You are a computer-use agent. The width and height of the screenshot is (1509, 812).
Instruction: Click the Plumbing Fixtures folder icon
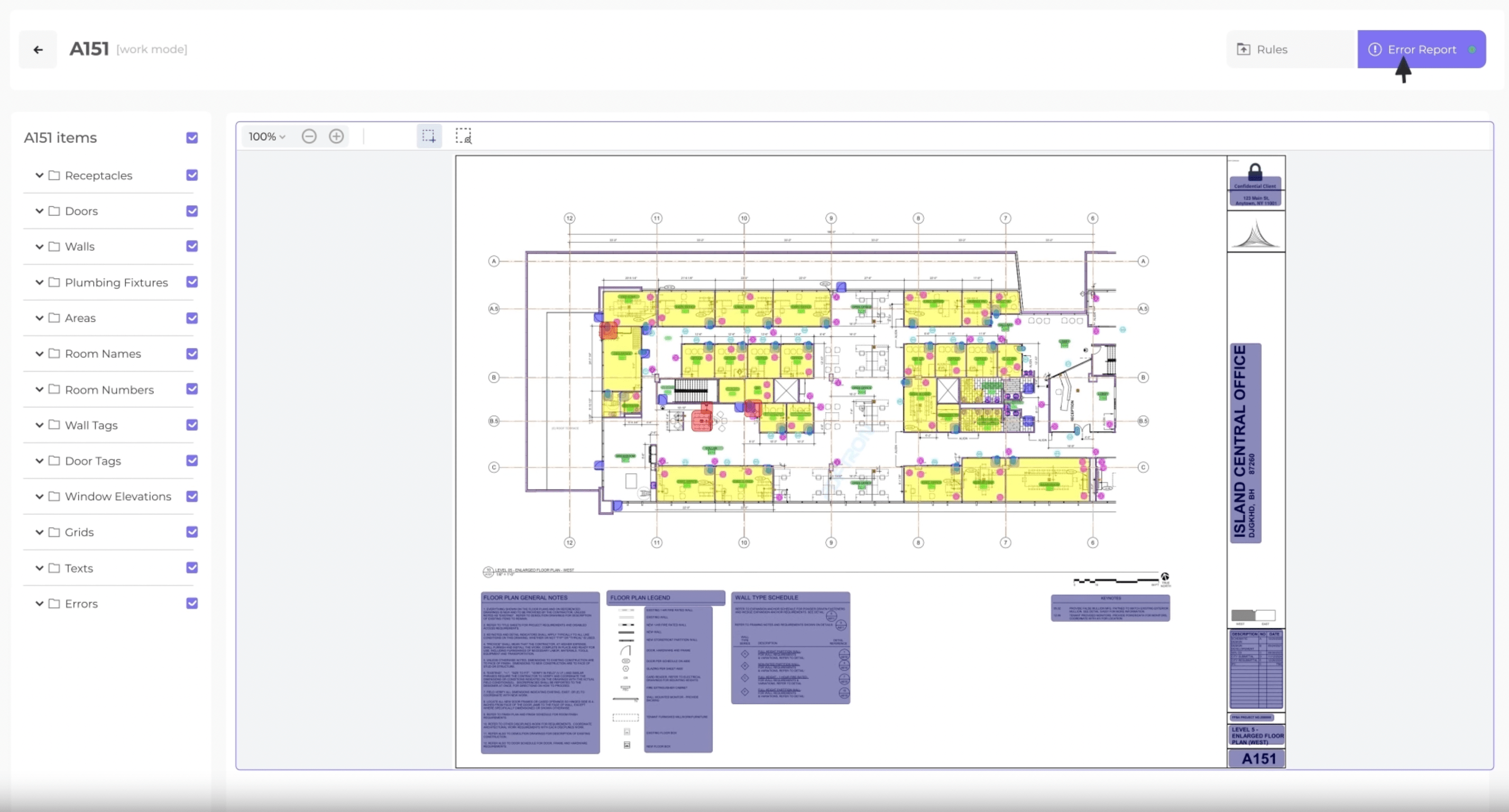pyautogui.click(x=54, y=282)
